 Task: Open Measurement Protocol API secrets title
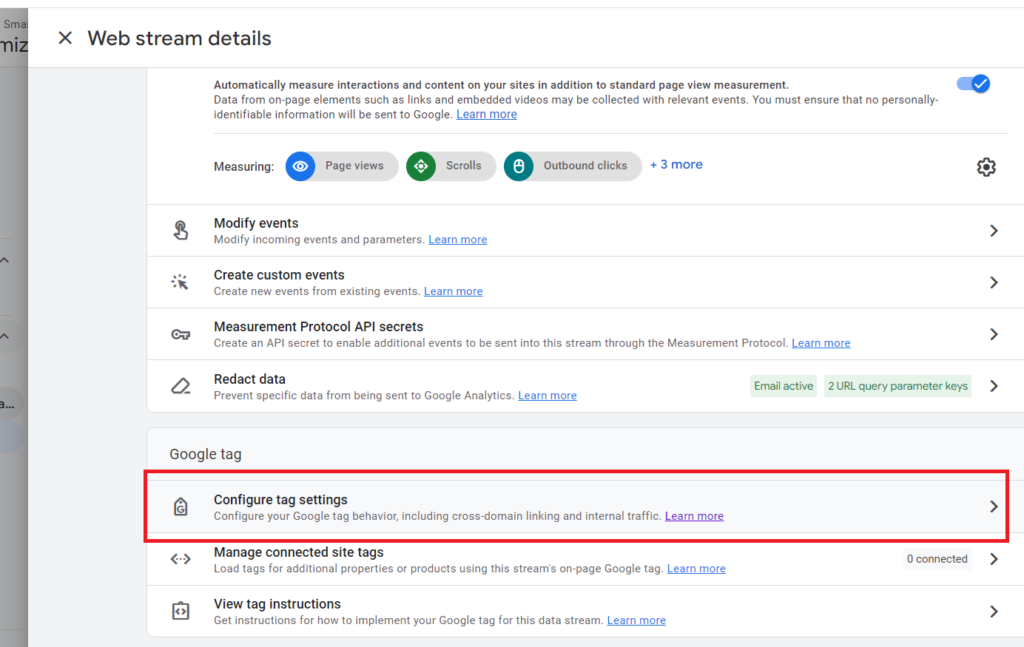(x=318, y=326)
